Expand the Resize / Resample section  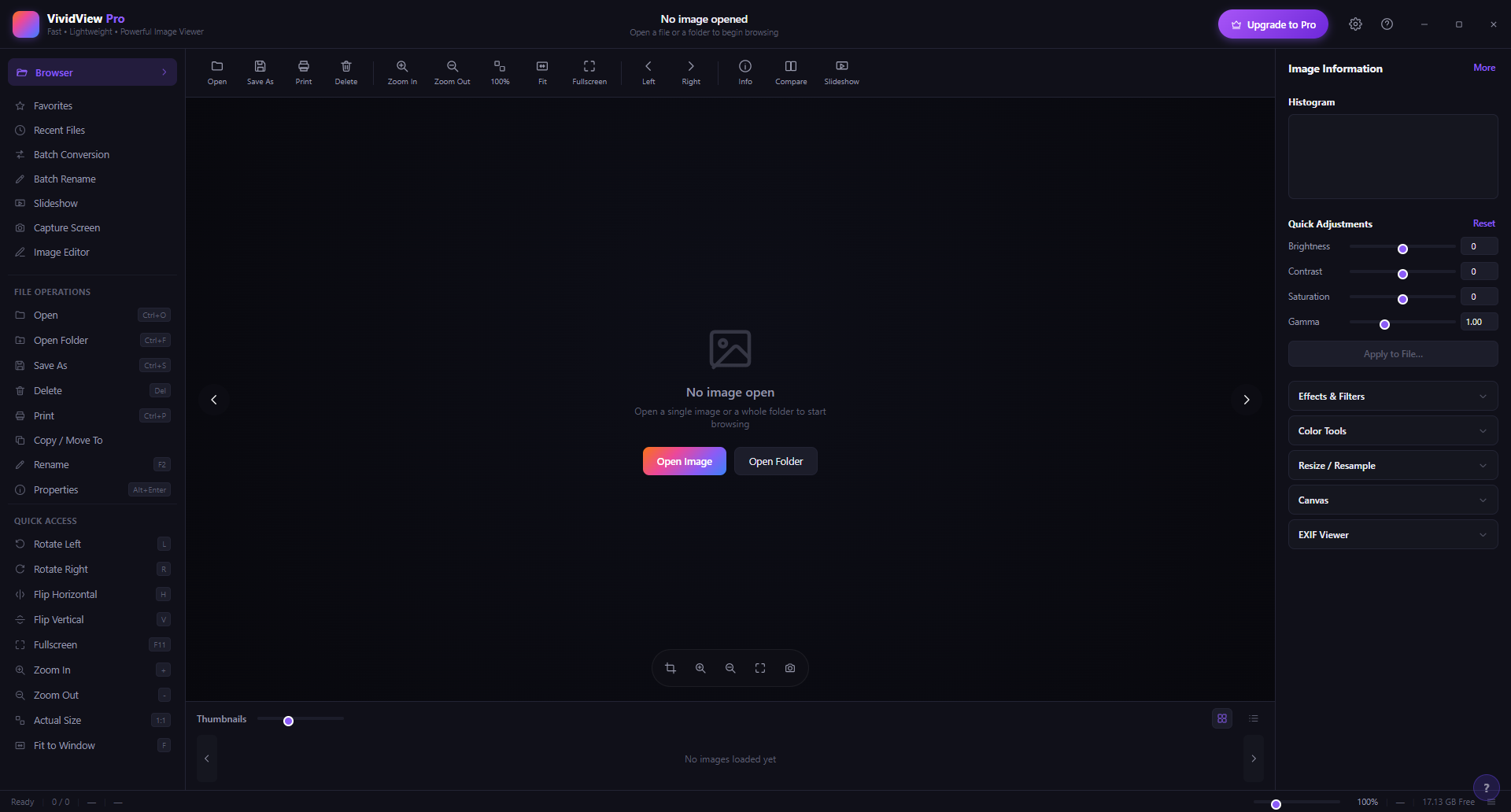(x=1393, y=466)
